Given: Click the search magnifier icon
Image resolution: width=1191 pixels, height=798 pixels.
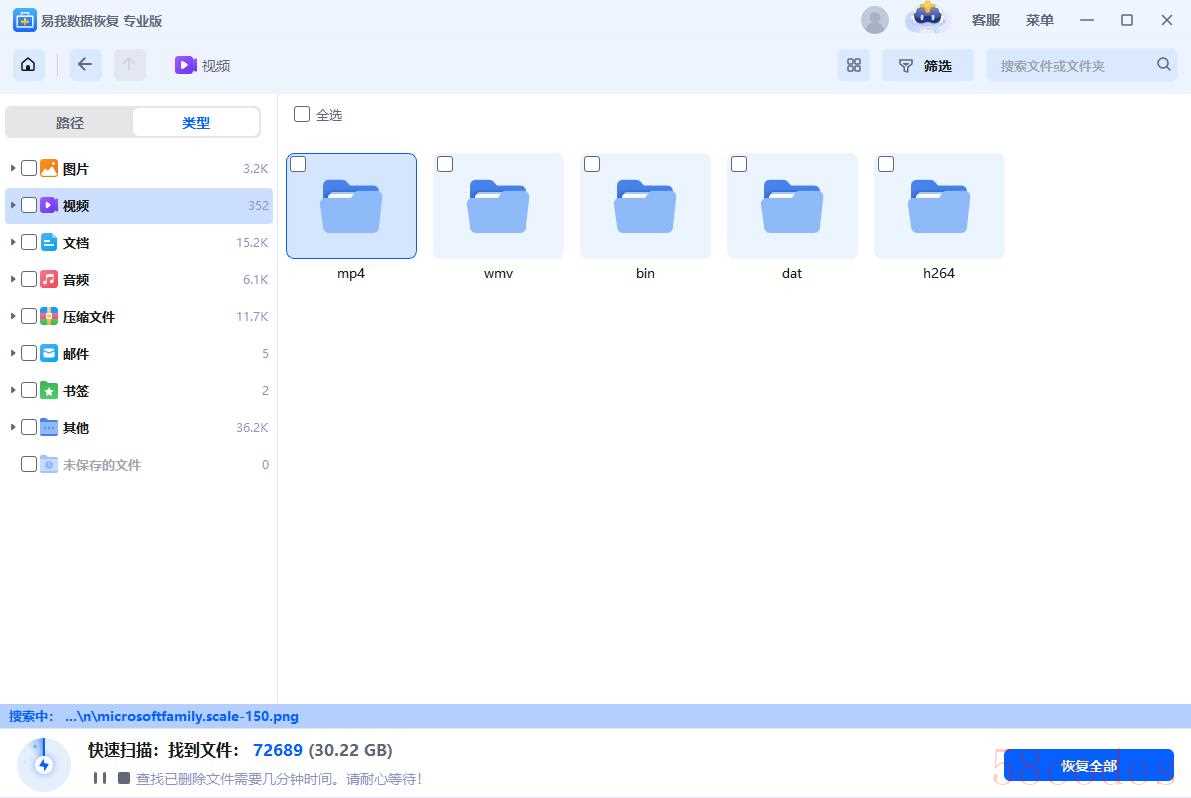Looking at the screenshot, I should [x=1163, y=65].
